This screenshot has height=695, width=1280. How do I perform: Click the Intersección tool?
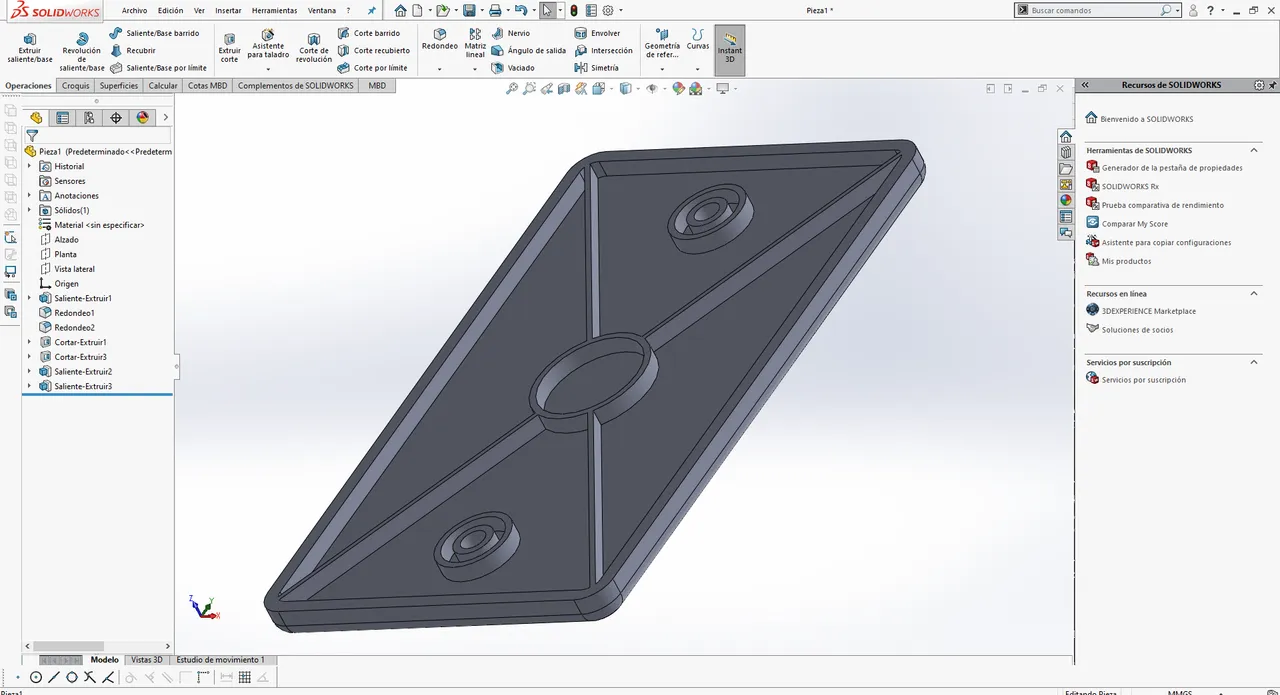click(603, 50)
